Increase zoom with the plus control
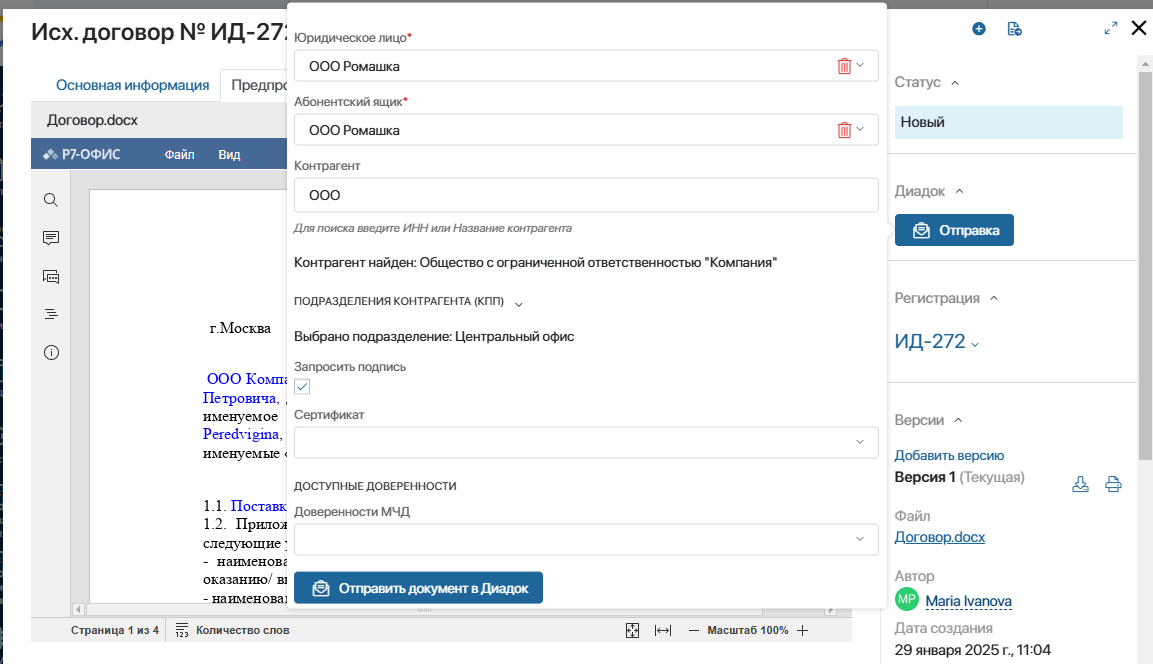This screenshot has width=1153, height=664. coord(802,630)
